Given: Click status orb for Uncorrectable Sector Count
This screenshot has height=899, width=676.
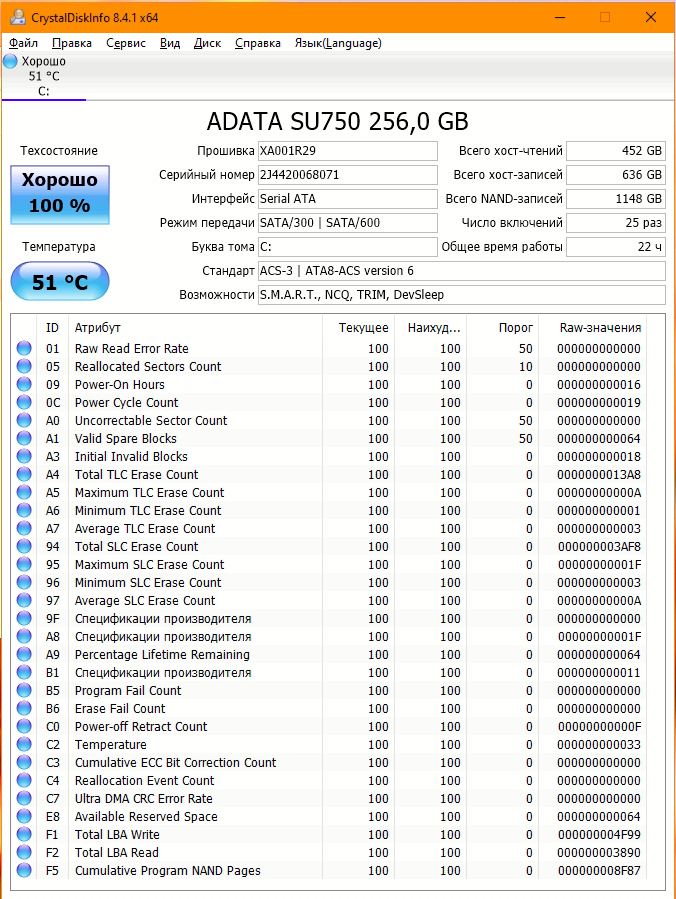Looking at the screenshot, I should (x=24, y=420).
